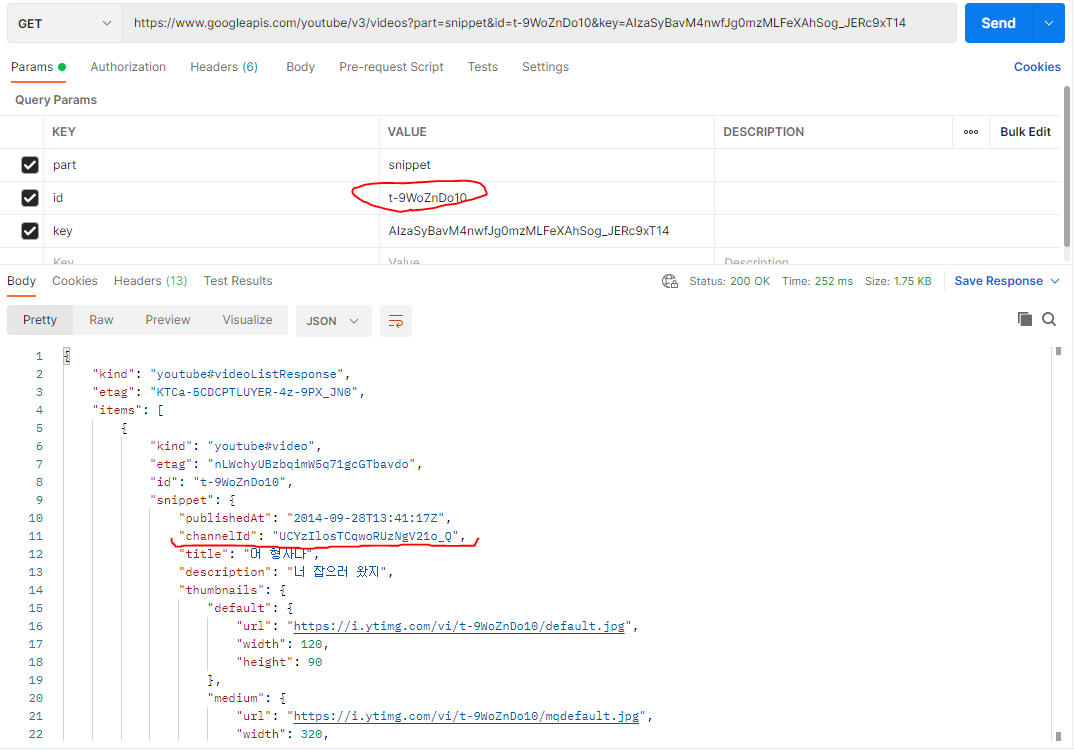Uncheck the 'id' parameter checkbox
Image resolution: width=1074 pixels, height=751 pixels.
[29, 198]
